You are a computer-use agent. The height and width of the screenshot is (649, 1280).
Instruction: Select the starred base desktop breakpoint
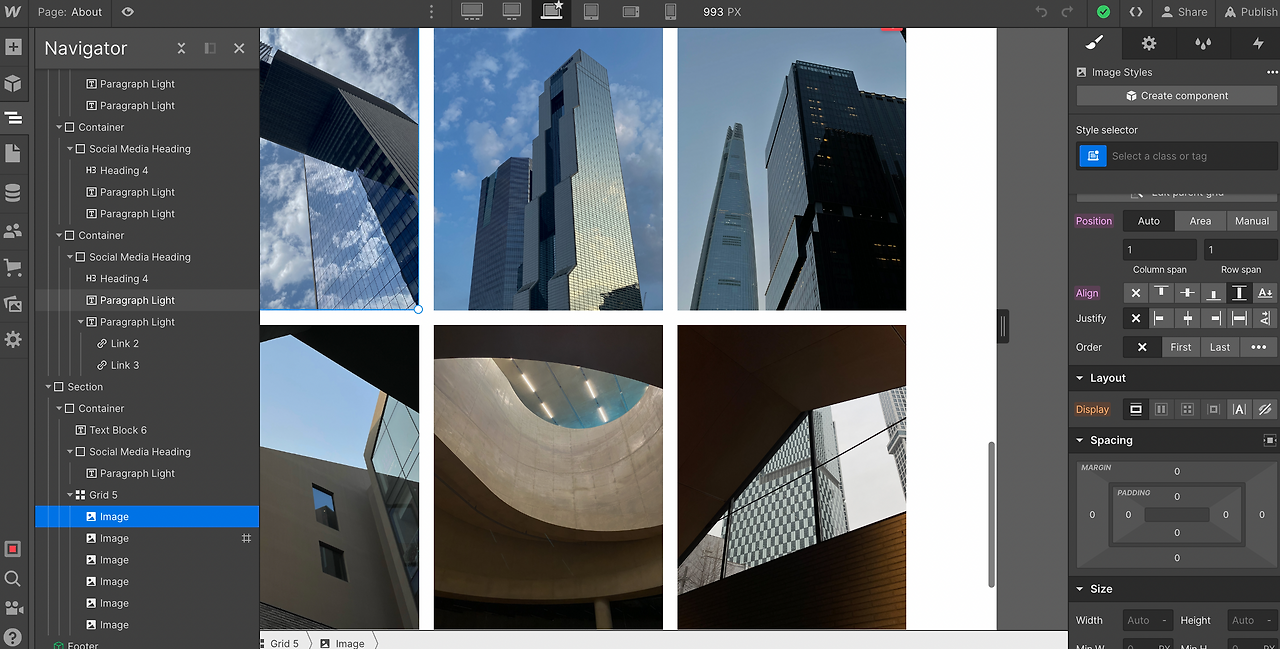(x=552, y=11)
